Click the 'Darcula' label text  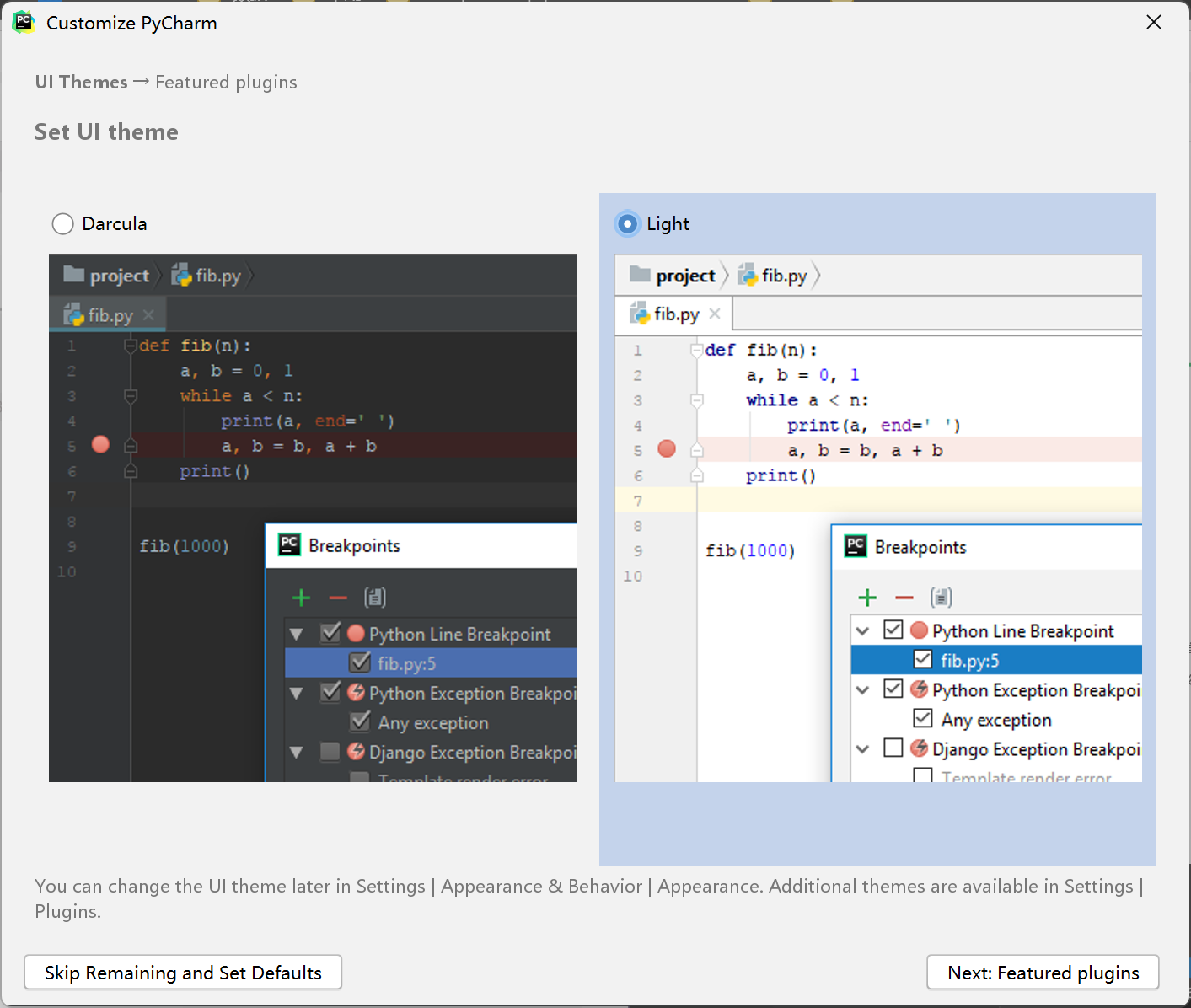coord(115,223)
